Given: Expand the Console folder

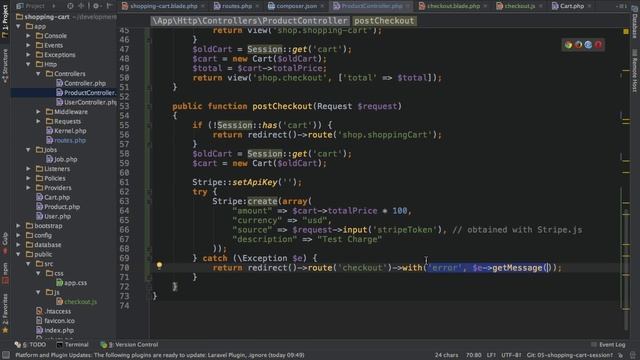Looking at the screenshot, I should pyautogui.click(x=28, y=36).
